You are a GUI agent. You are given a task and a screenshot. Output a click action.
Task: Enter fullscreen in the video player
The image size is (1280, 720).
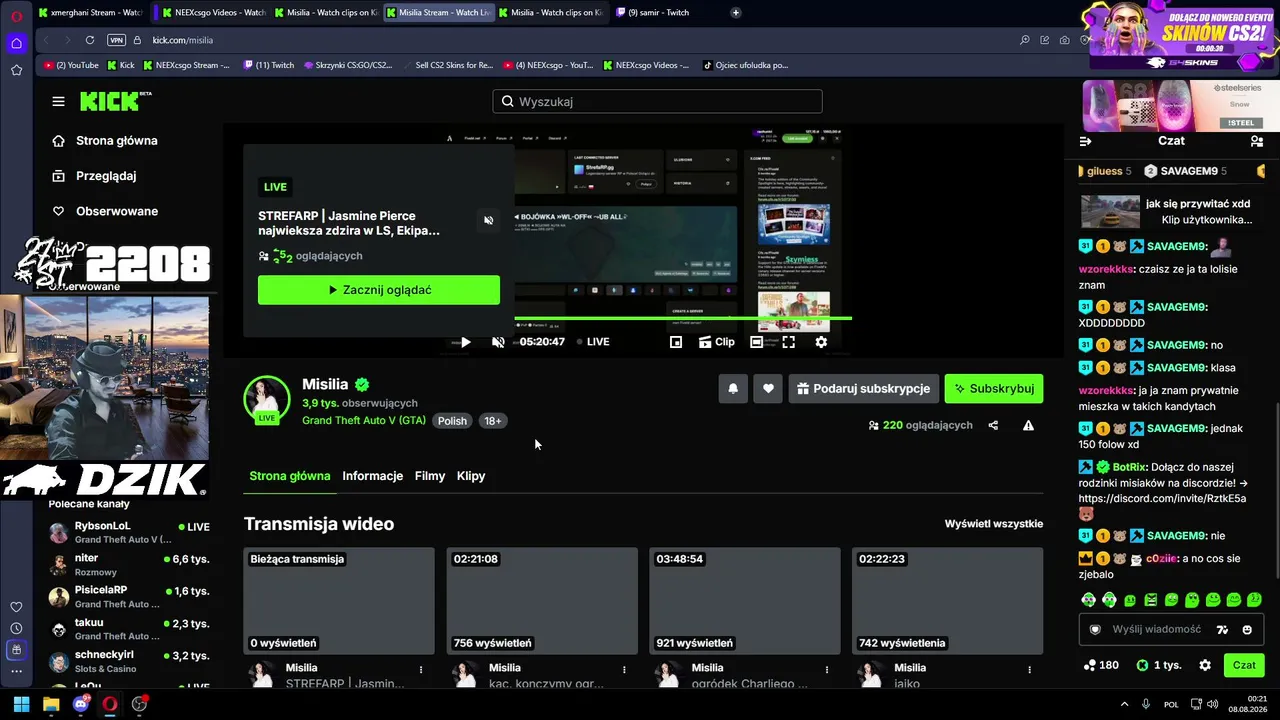(789, 342)
